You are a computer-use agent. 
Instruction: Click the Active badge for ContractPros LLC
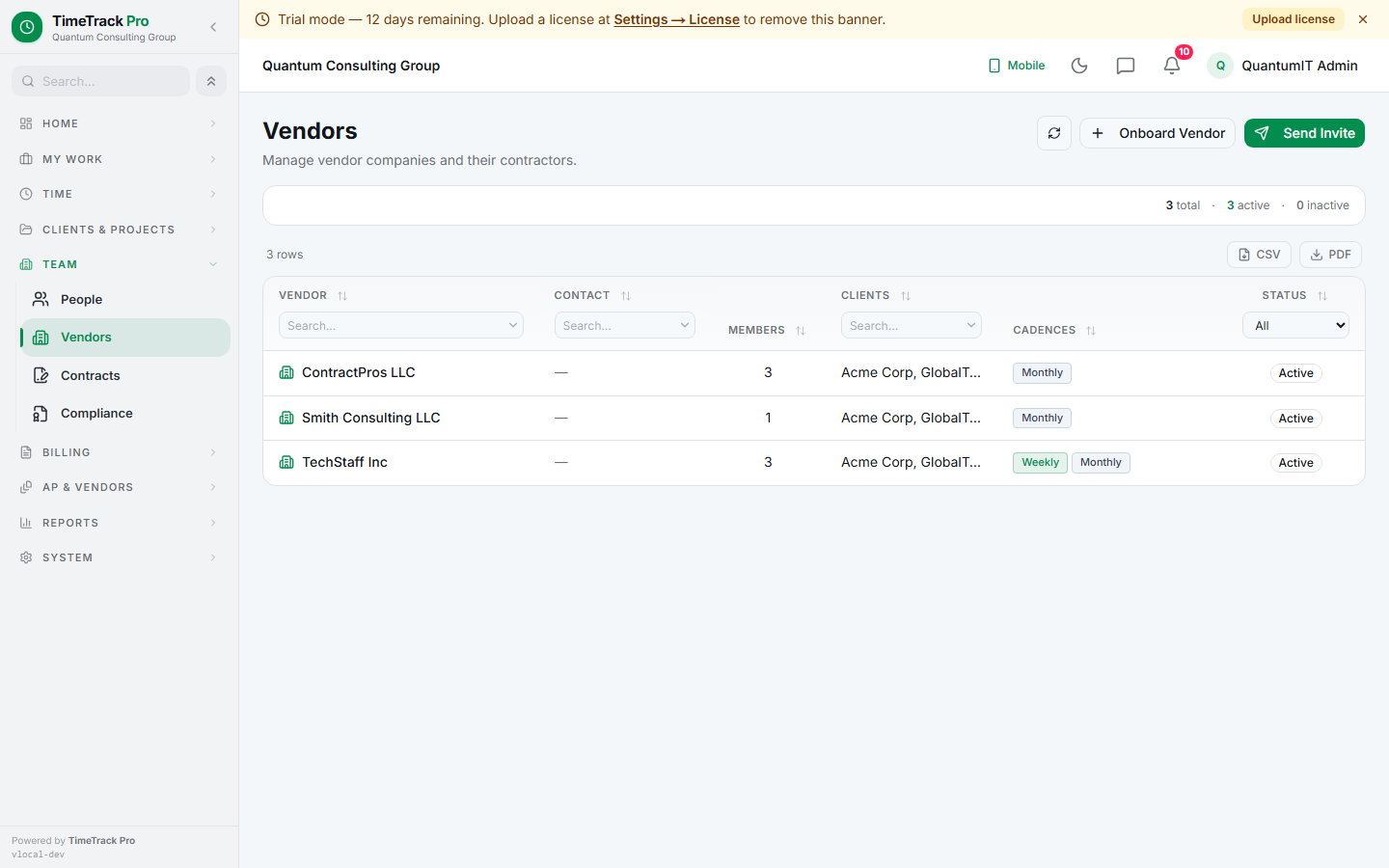tap(1295, 373)
